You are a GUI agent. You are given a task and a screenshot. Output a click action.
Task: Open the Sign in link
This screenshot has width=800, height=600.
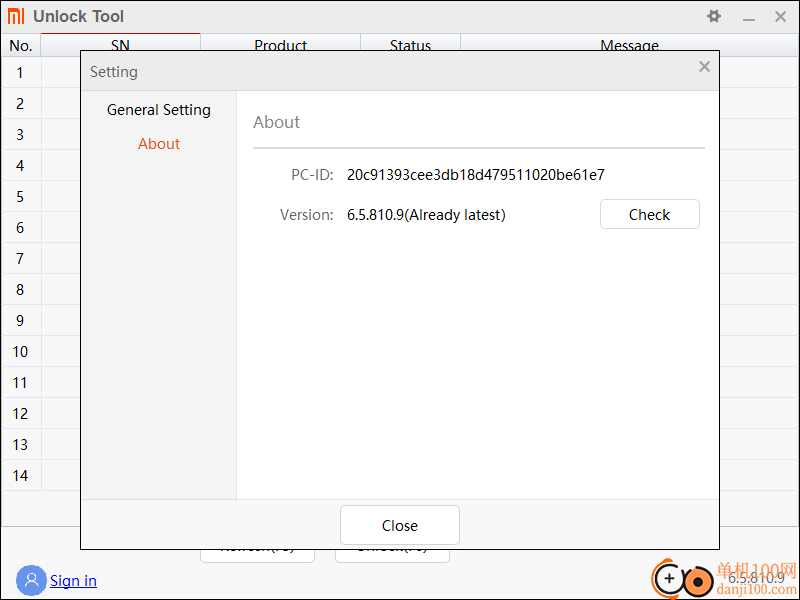tap(73, 581)
